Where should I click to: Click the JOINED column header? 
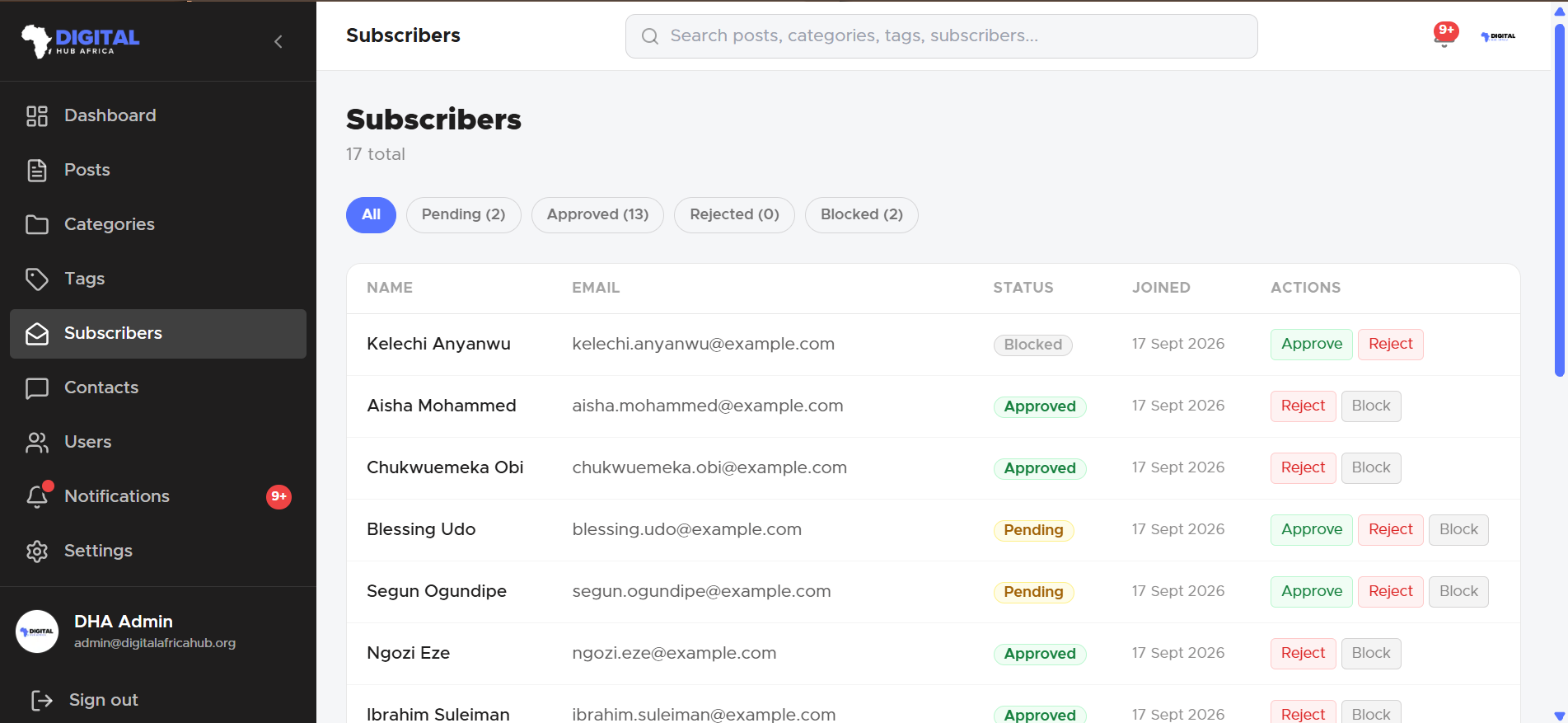tap(1161, 288)
